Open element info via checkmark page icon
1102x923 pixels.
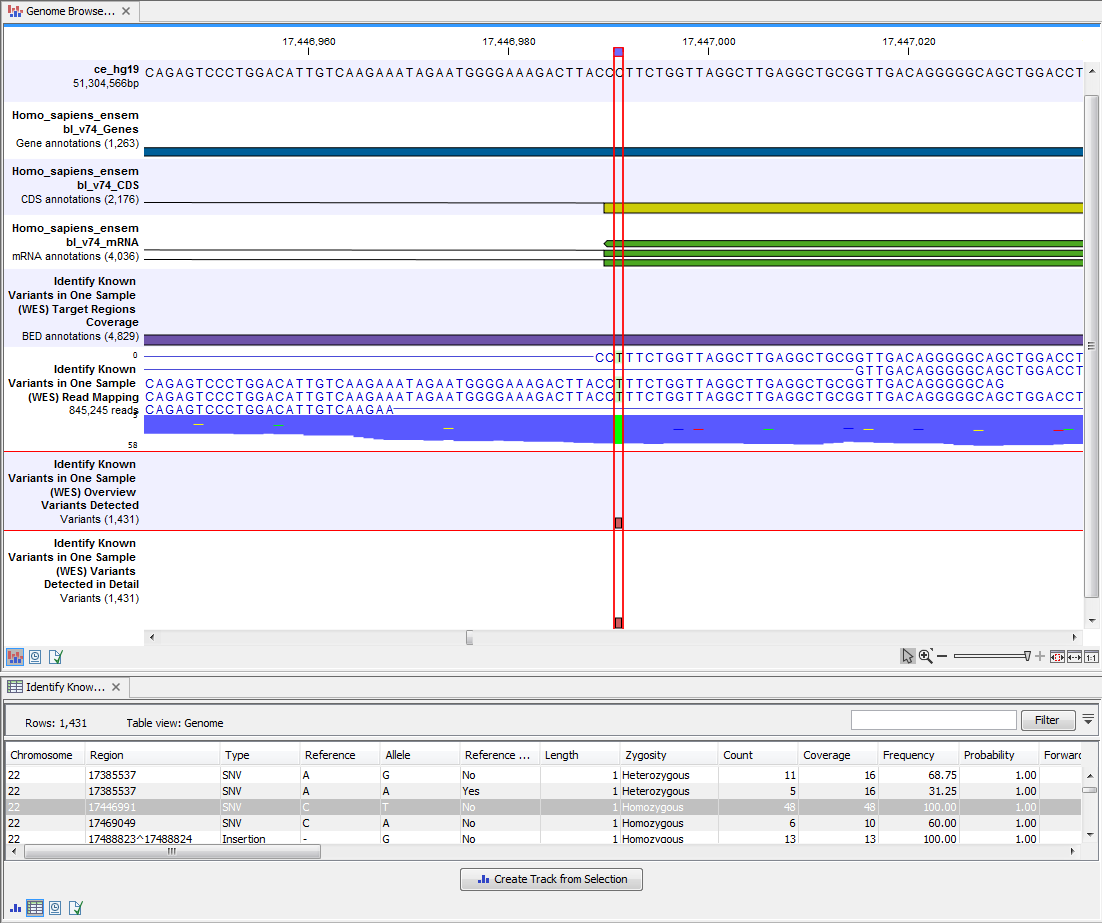pyautogui.click(x=53, y=657)
